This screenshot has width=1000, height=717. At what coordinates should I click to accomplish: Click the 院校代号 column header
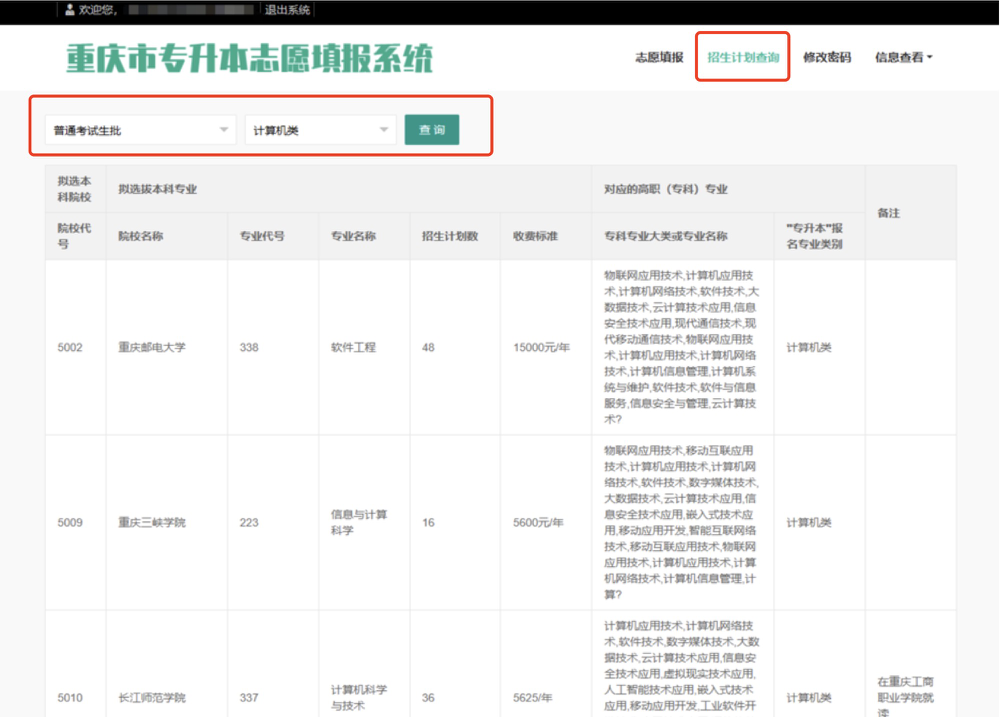click(x=74, y=236)
